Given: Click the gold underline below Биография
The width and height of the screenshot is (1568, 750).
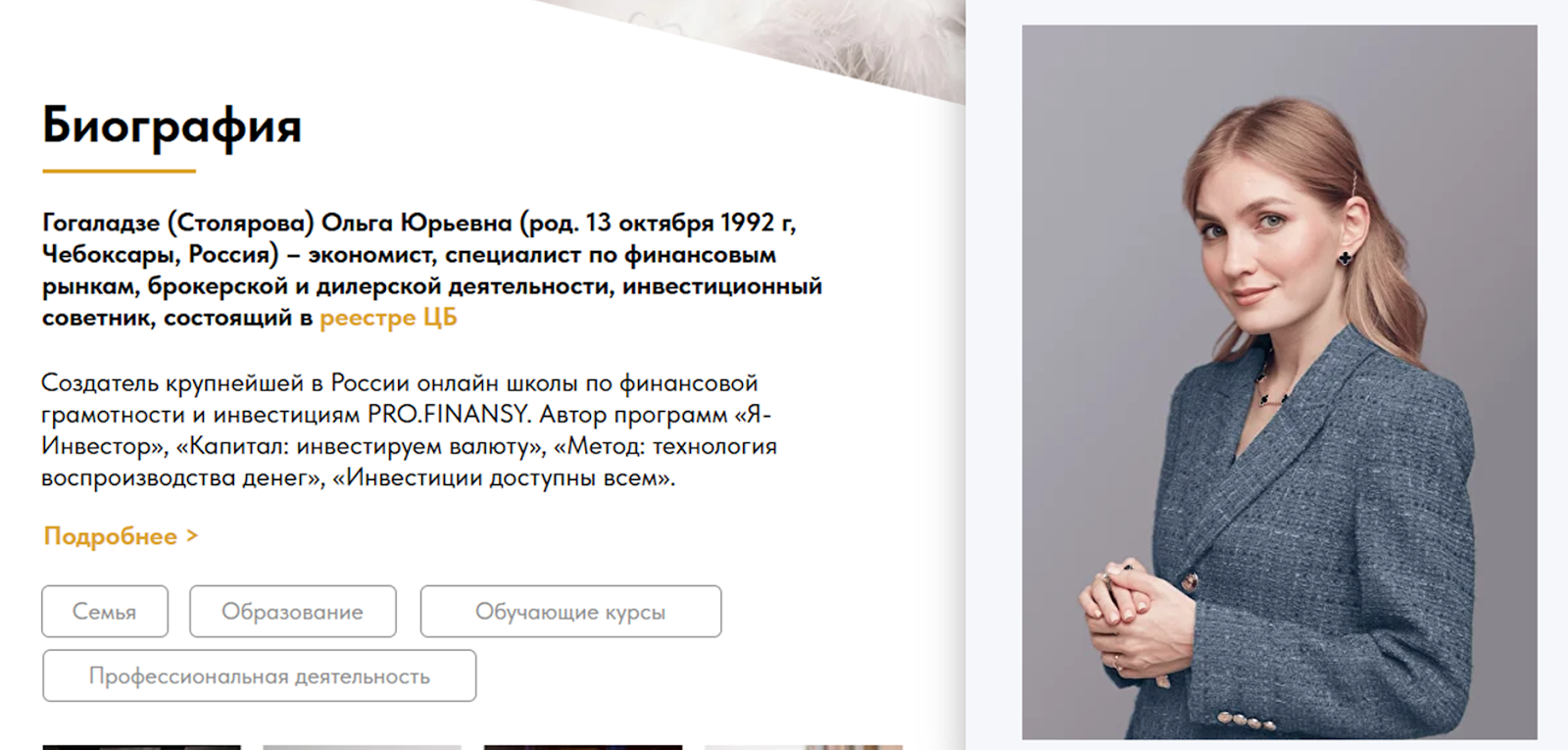Looking at the screenshot, I should pyautogui.click(x=119, y=171).
